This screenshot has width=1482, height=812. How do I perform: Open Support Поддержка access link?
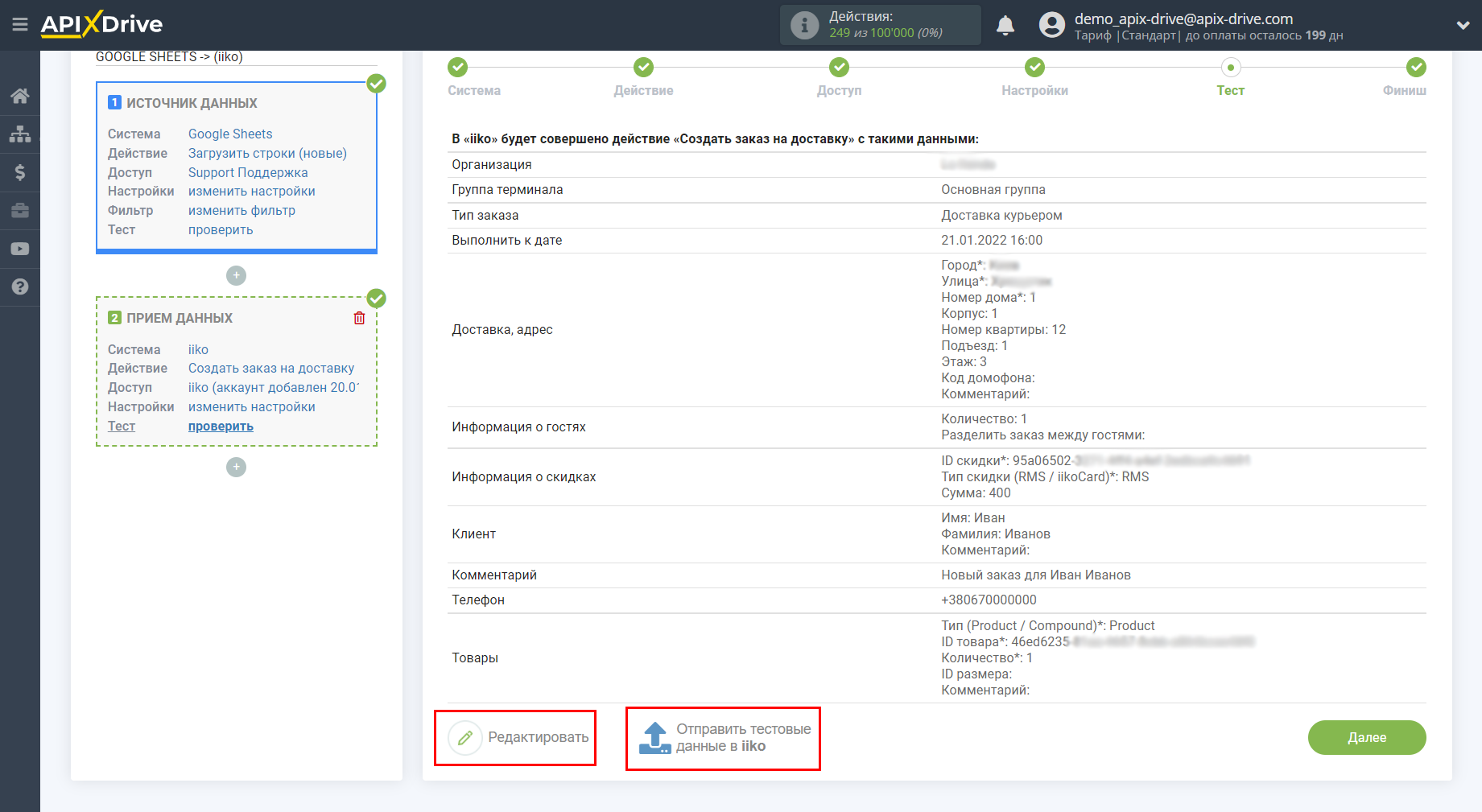248,173
